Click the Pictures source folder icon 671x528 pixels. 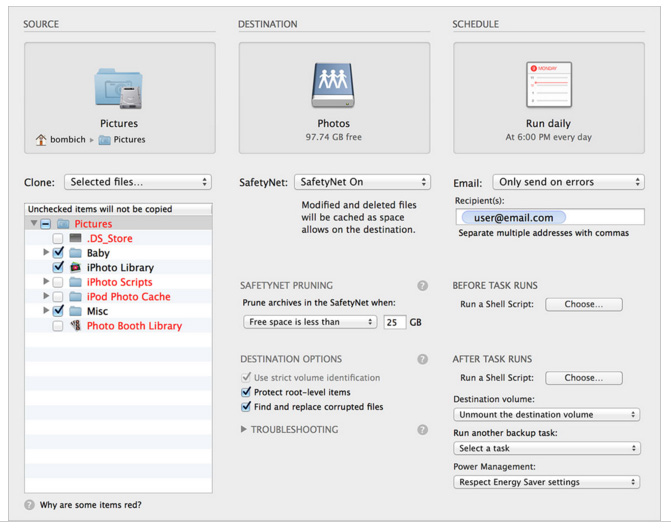pyautogui.click(x=119, y=89)
